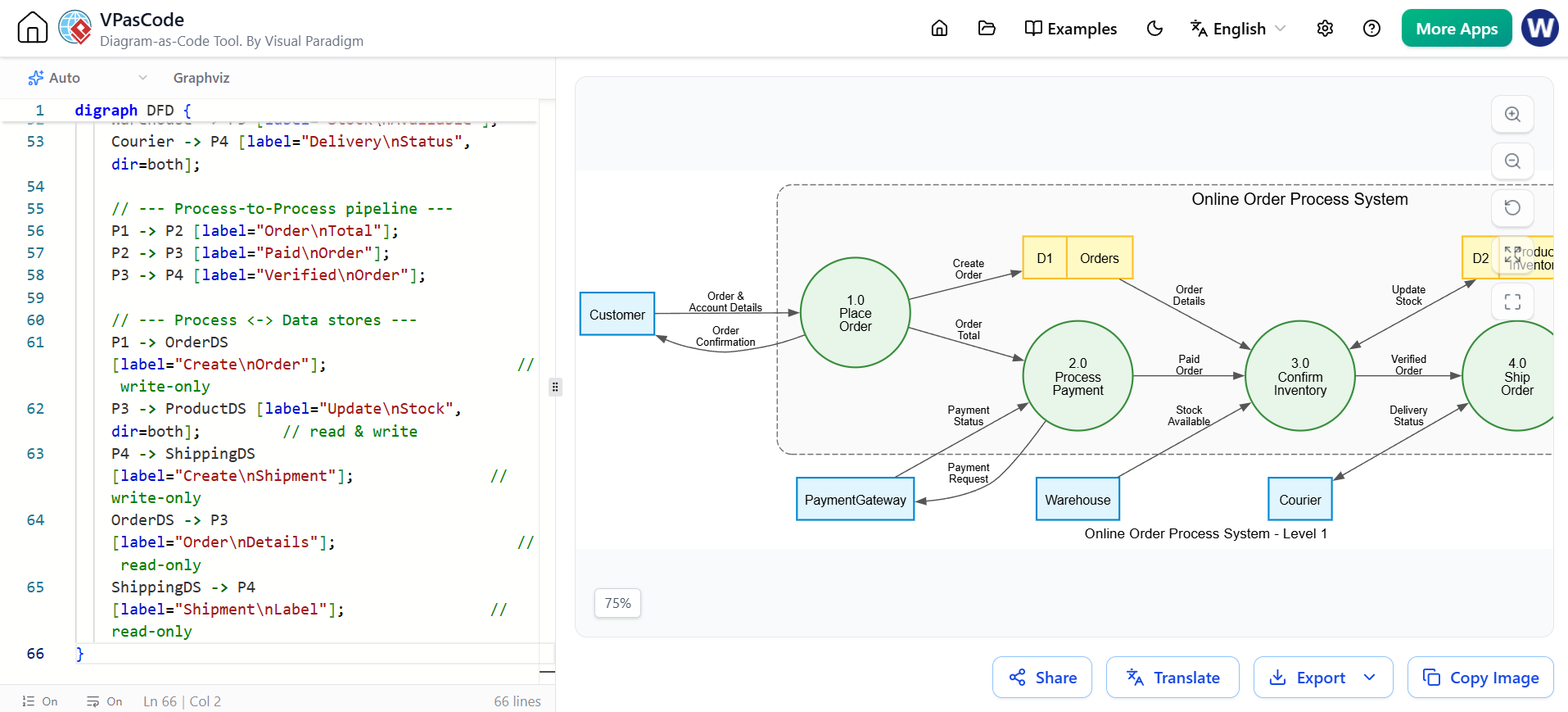Click the 'Online Order Process System - Level 1' caption

(x=1205, y=533)
